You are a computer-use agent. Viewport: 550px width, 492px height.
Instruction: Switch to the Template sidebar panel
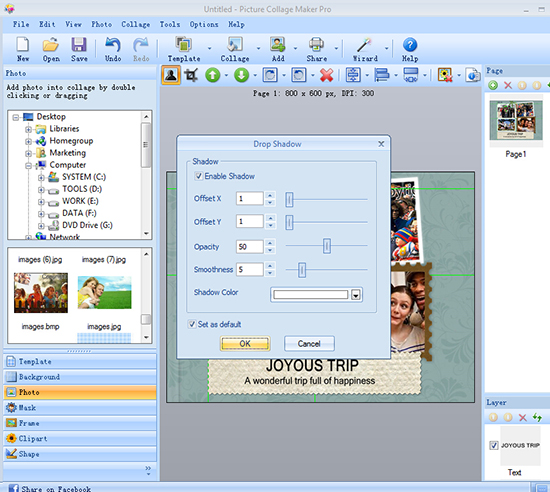(80, 361)
